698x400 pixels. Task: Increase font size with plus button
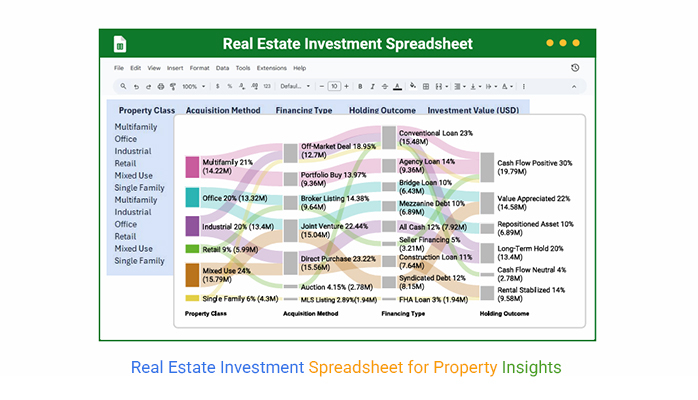click(345, 86)
